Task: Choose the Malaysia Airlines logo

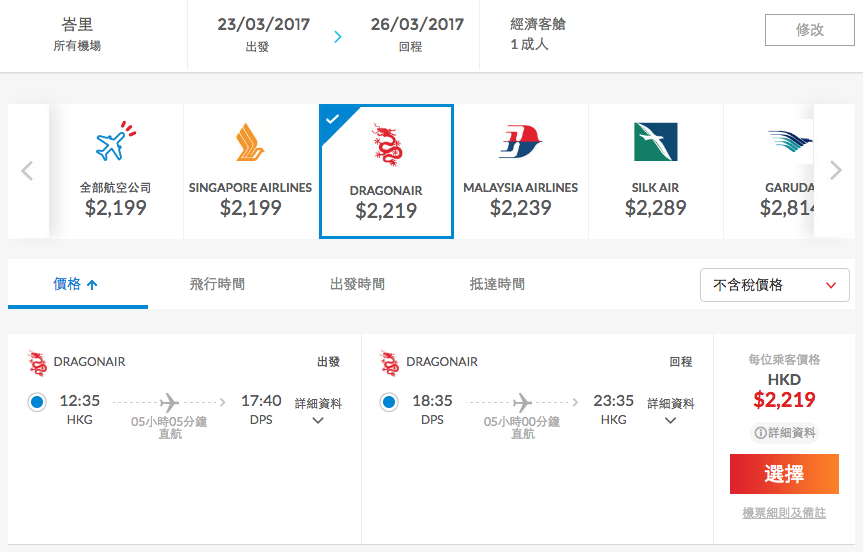Action: tap(521, 141)
